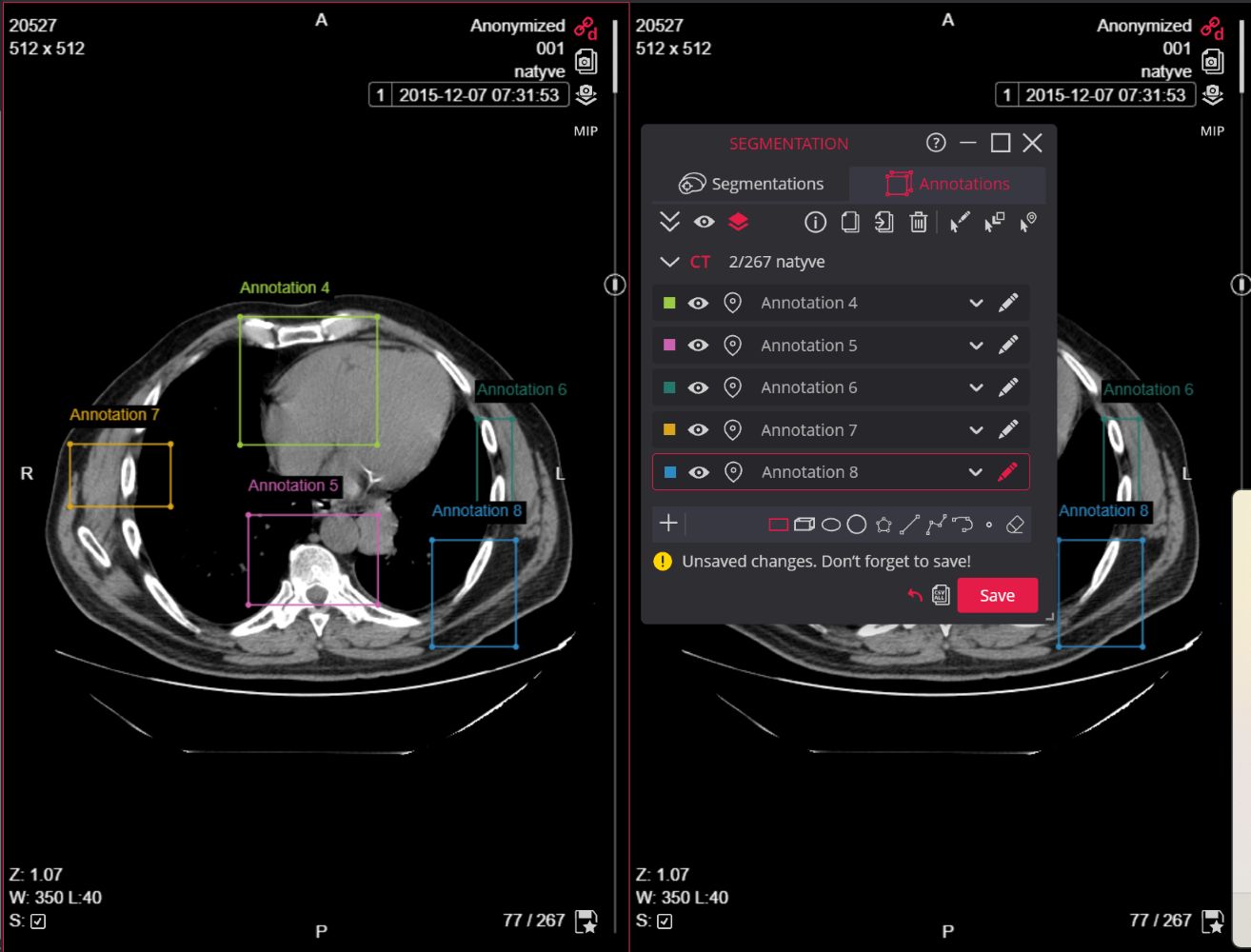Click the active pencil on Annotation 8

pos(1007,472)
